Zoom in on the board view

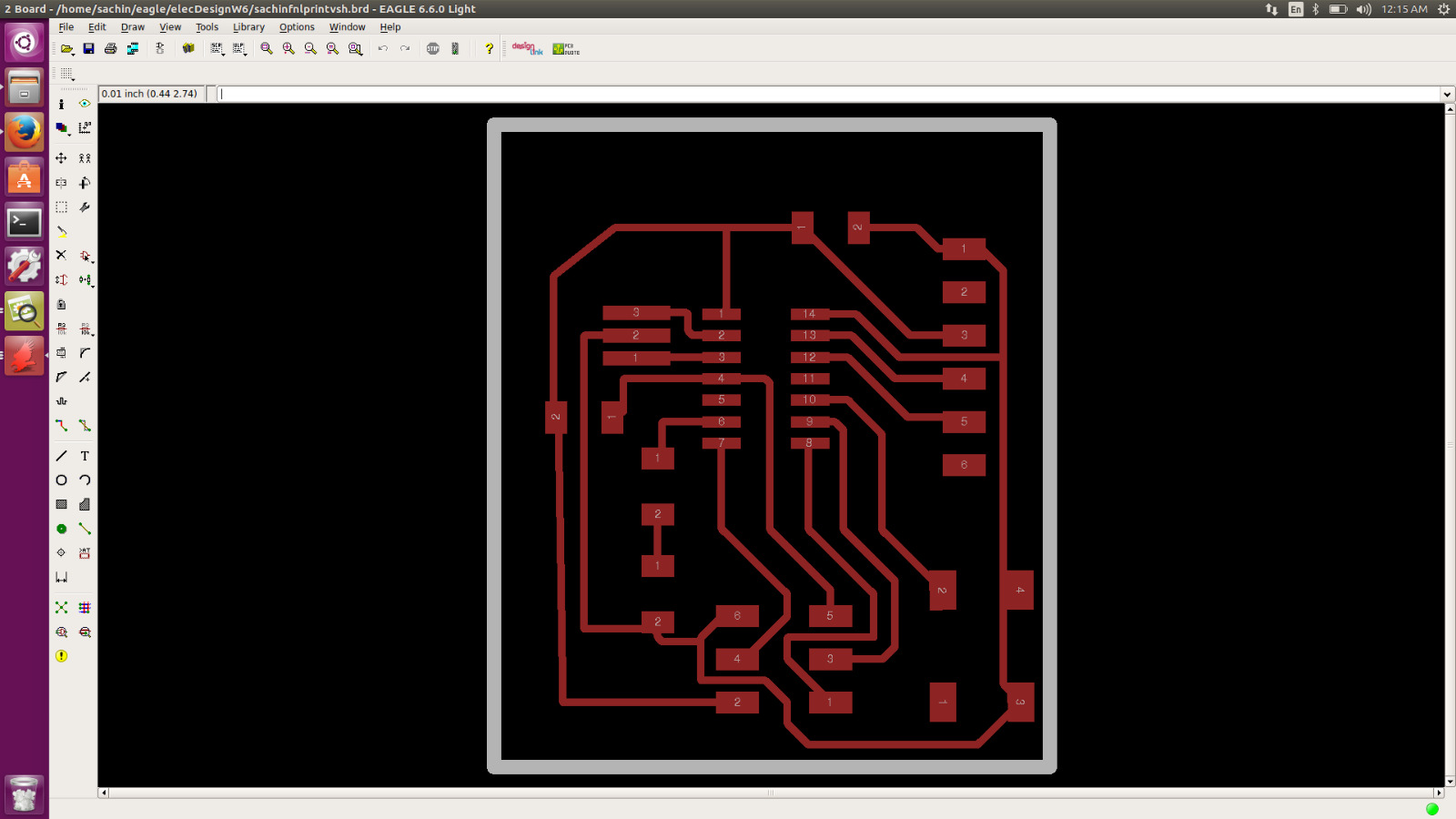point(288,48)
